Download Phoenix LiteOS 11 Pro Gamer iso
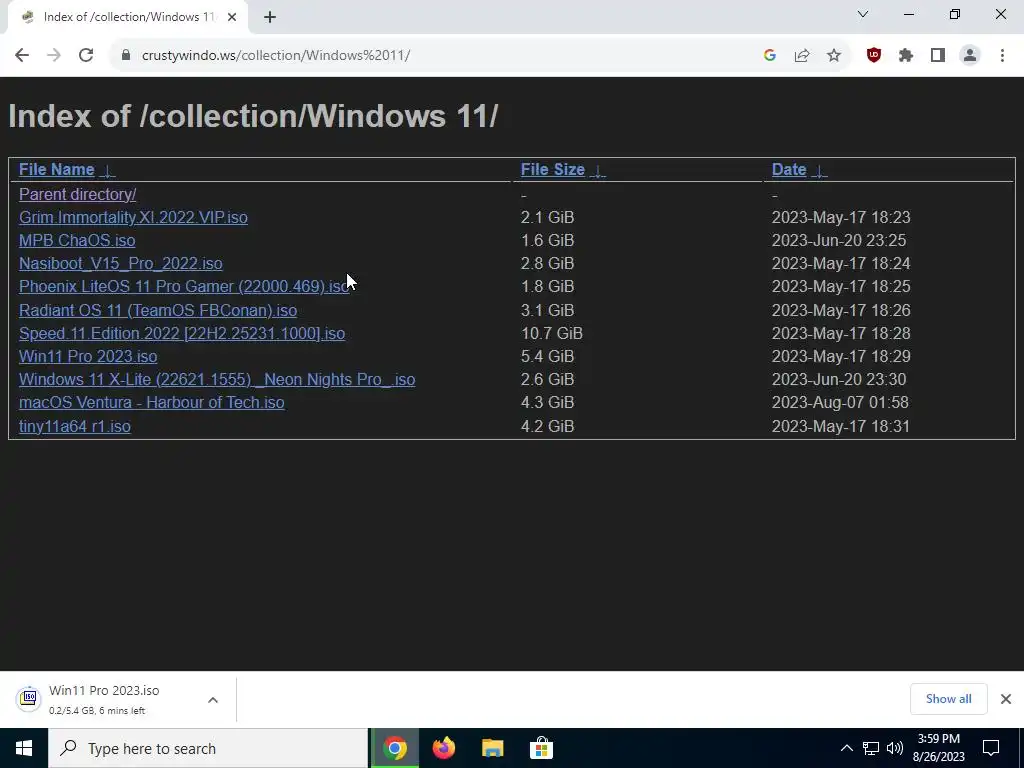The image size is (1024, 768). (184, 287)
